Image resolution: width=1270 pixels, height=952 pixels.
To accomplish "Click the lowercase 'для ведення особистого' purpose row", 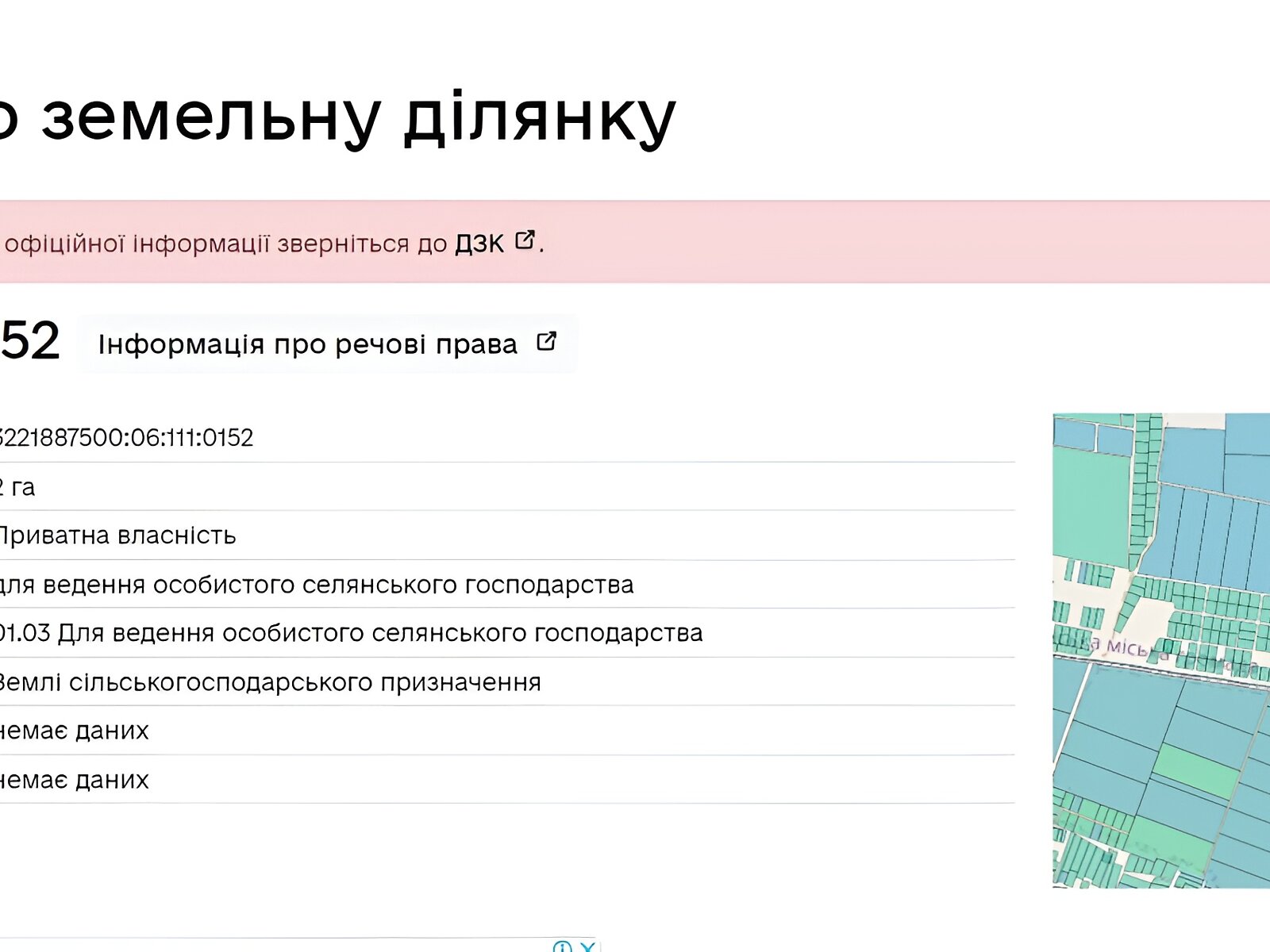I will point(316,585).
